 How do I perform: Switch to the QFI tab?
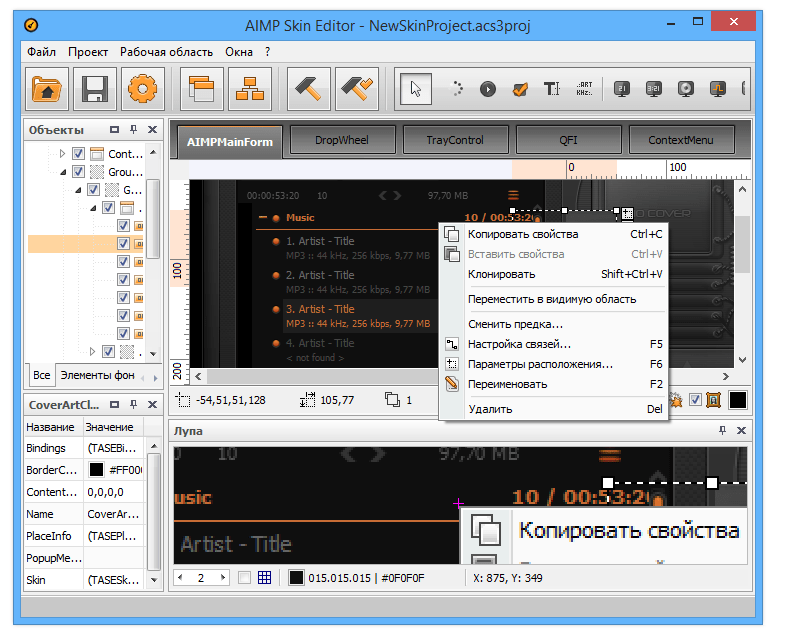pyautogui.click(x=568, y=140)
